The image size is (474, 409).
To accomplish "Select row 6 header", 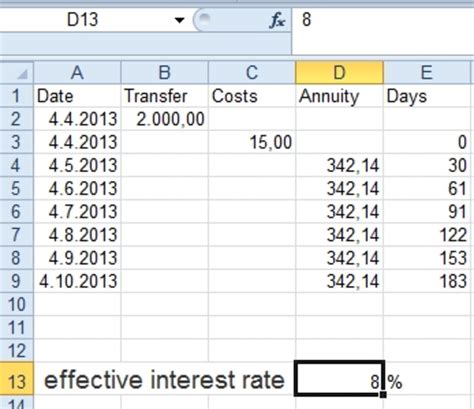I will pos(17,211).
